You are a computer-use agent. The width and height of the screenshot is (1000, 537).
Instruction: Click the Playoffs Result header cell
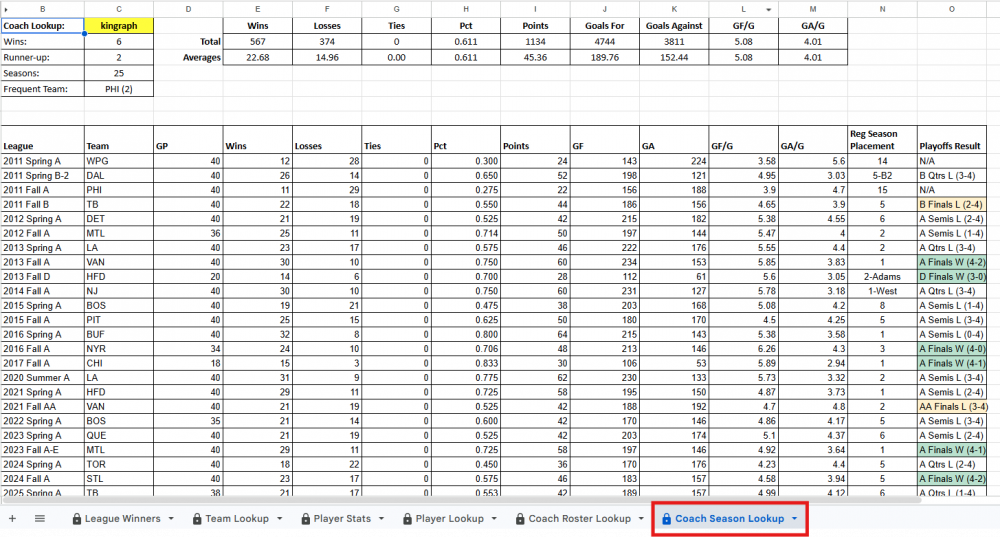point(952,139)
